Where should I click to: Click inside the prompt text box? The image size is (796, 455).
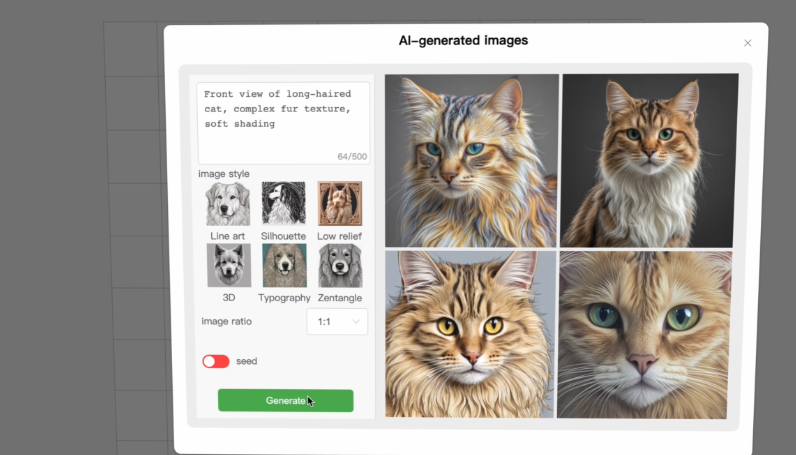tap(283, 123)
